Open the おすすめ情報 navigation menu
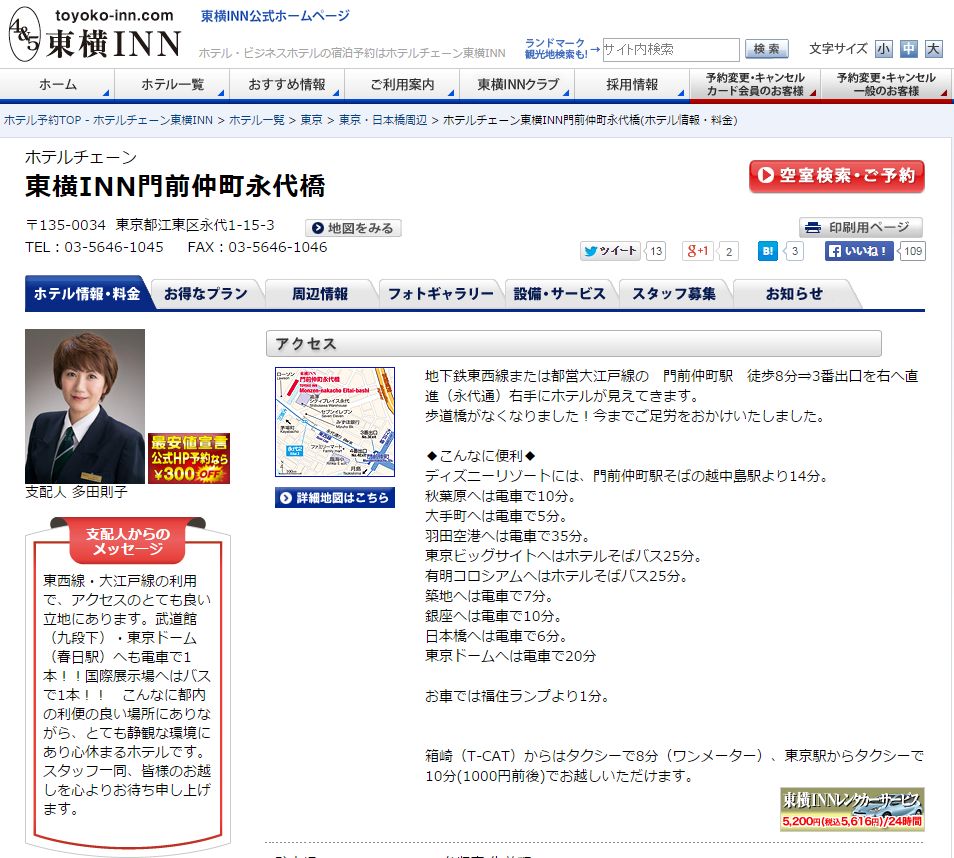The image size is (954, 858). coord(287,85)
